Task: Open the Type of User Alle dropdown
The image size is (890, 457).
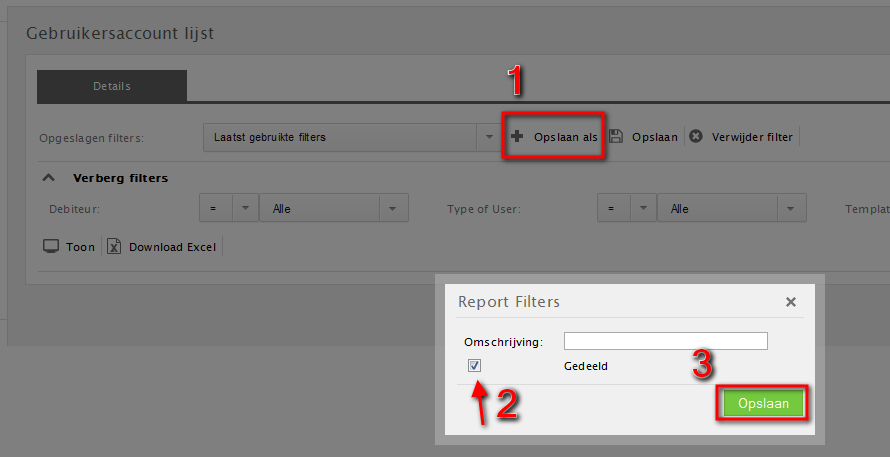Action: pos(791,208)
